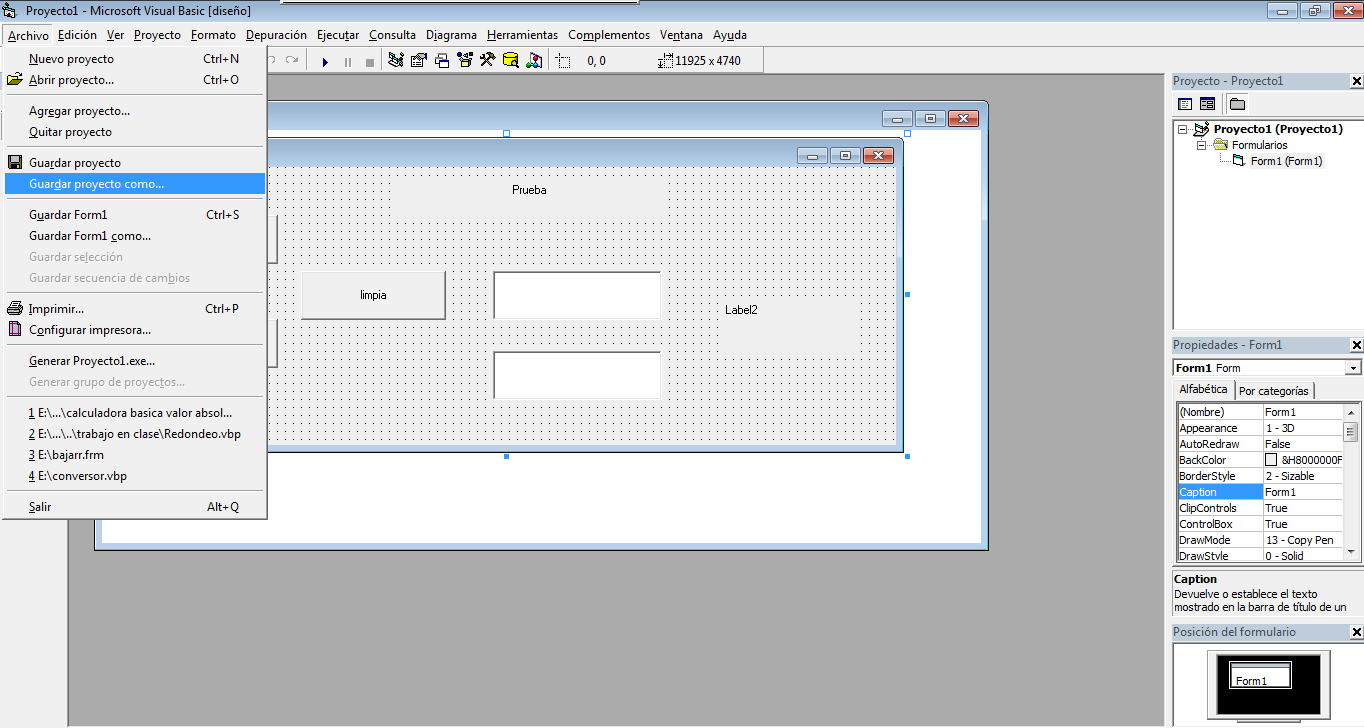
Task: Select 'Salir' to exit Visual Basic
Action: (135, 507)
